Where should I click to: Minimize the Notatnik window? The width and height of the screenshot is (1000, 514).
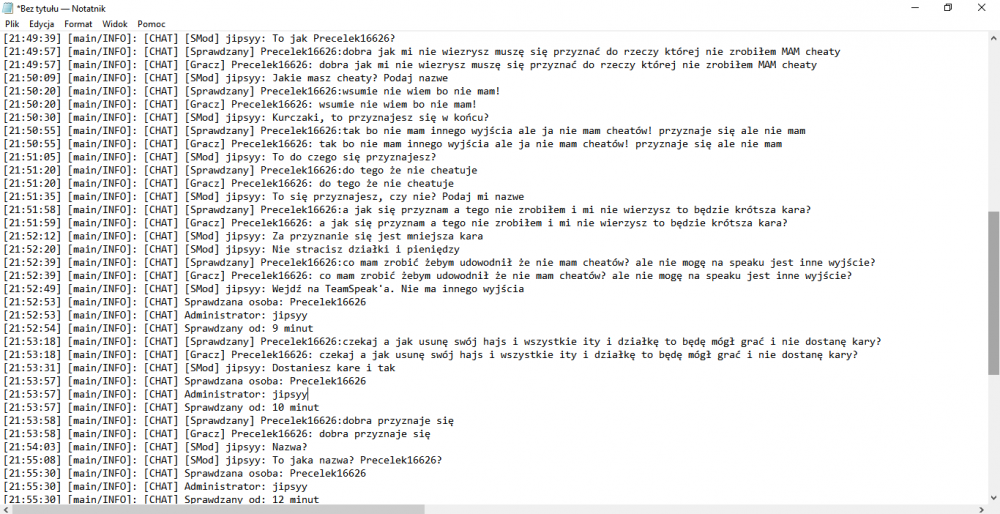[913, 7]
